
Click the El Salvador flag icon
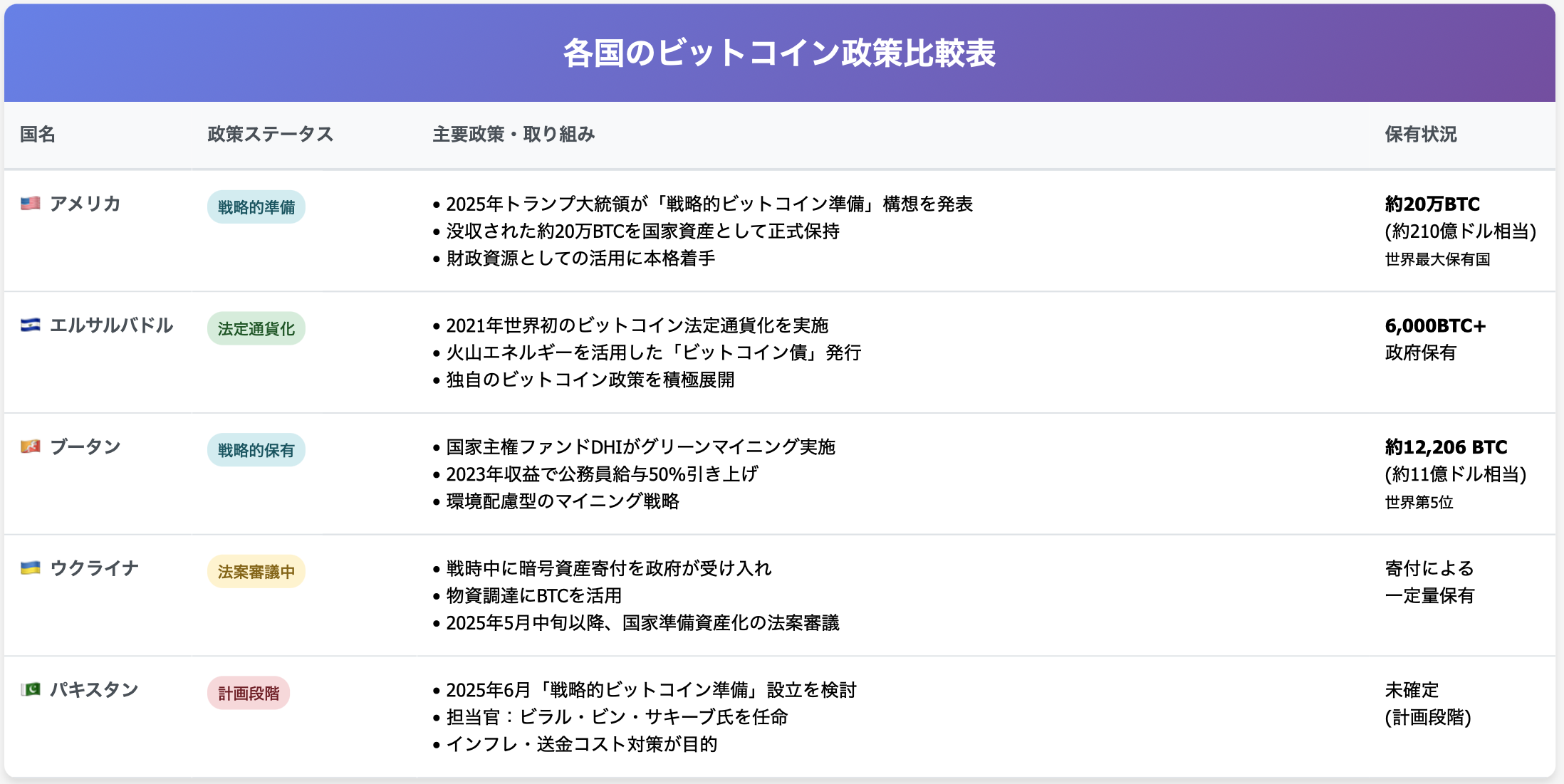(30, 325)
